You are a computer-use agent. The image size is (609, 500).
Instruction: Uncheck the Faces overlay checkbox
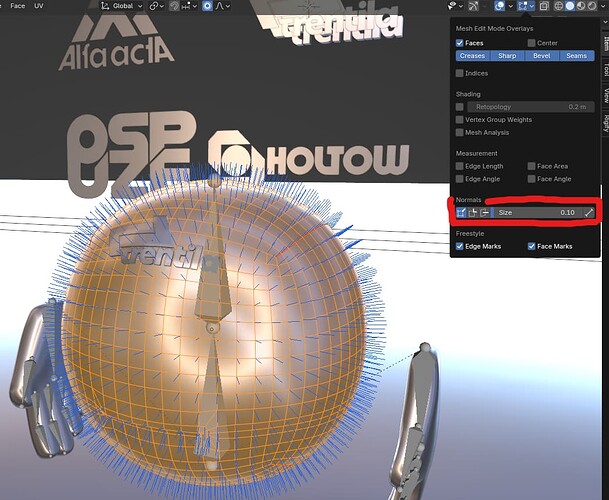(x=460, y=43)
